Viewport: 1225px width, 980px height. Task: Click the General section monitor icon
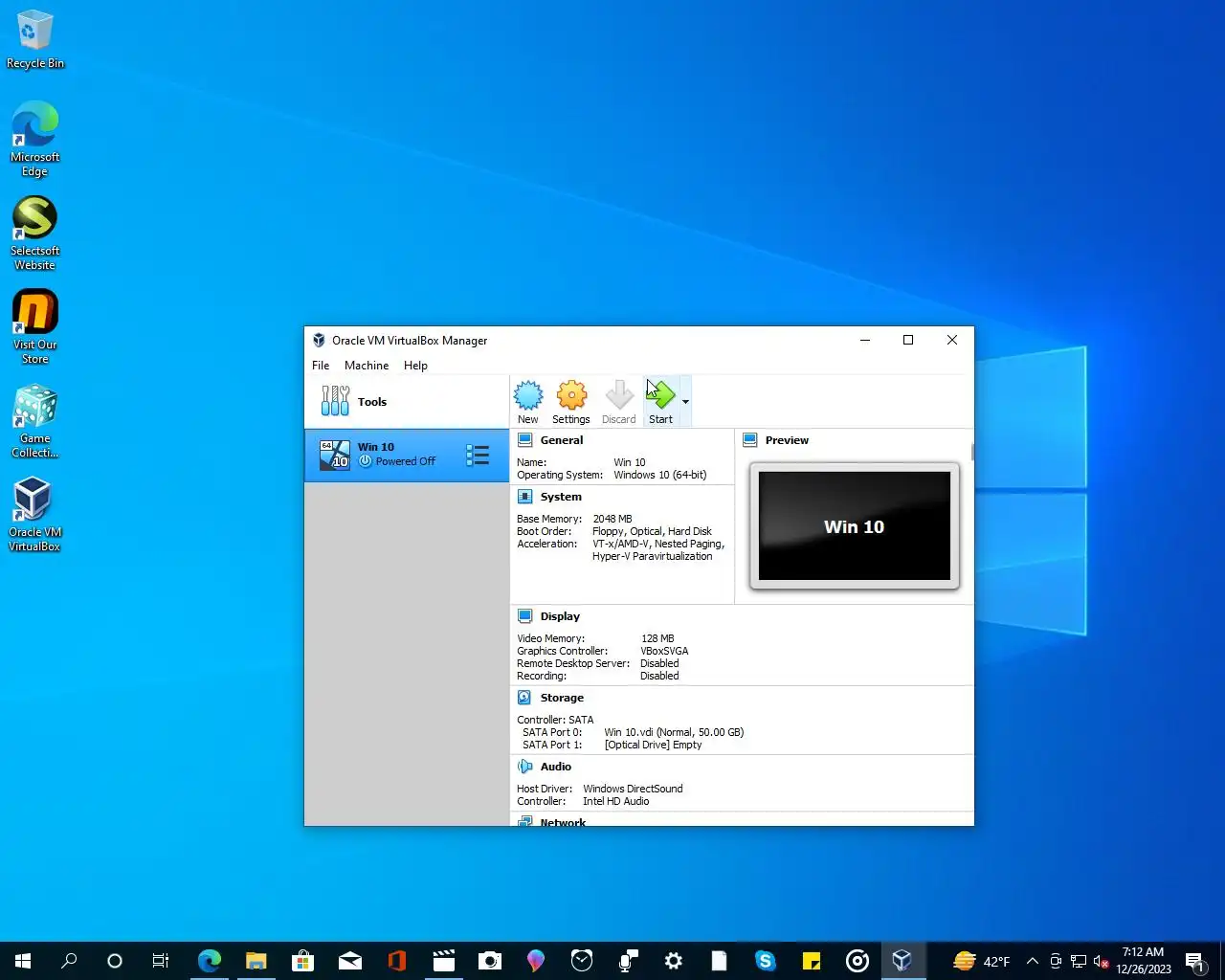(525, 440)
